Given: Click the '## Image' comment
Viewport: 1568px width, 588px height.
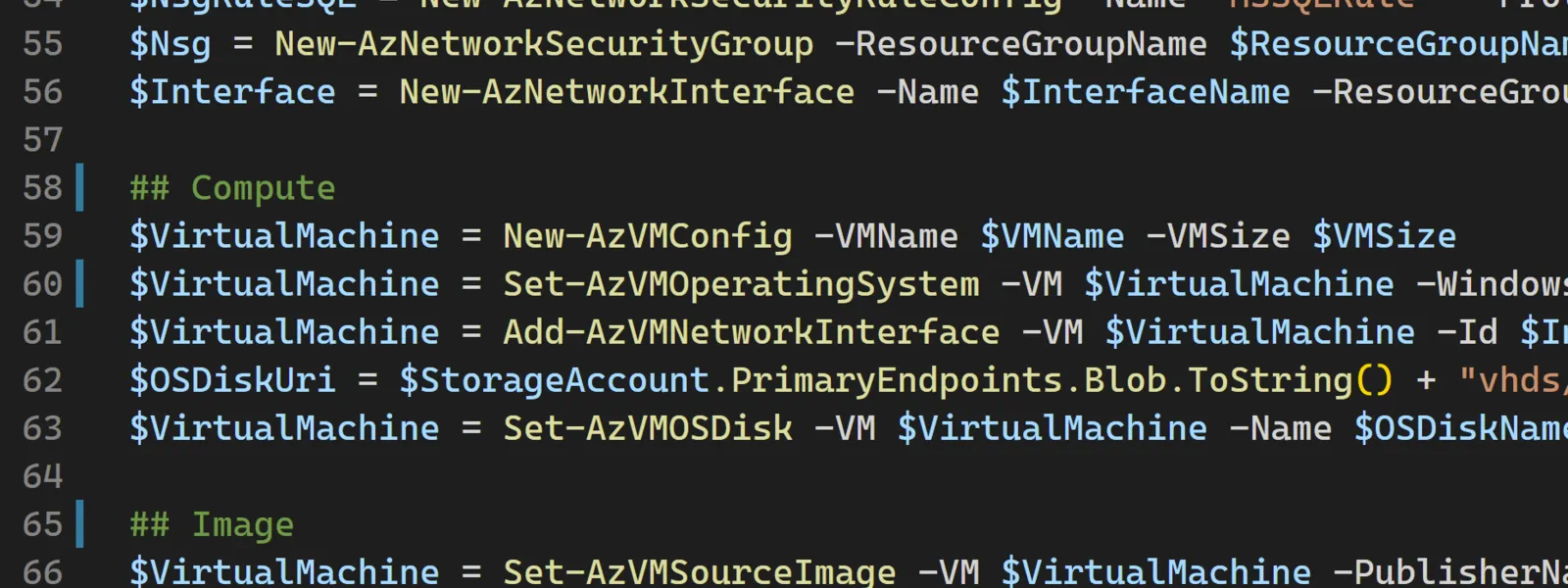Looking at the screenshot, I should [x=212, y=525].
